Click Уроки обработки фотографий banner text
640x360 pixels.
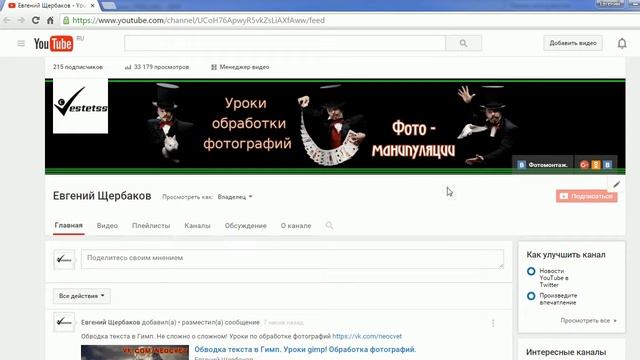pos(247,123)
